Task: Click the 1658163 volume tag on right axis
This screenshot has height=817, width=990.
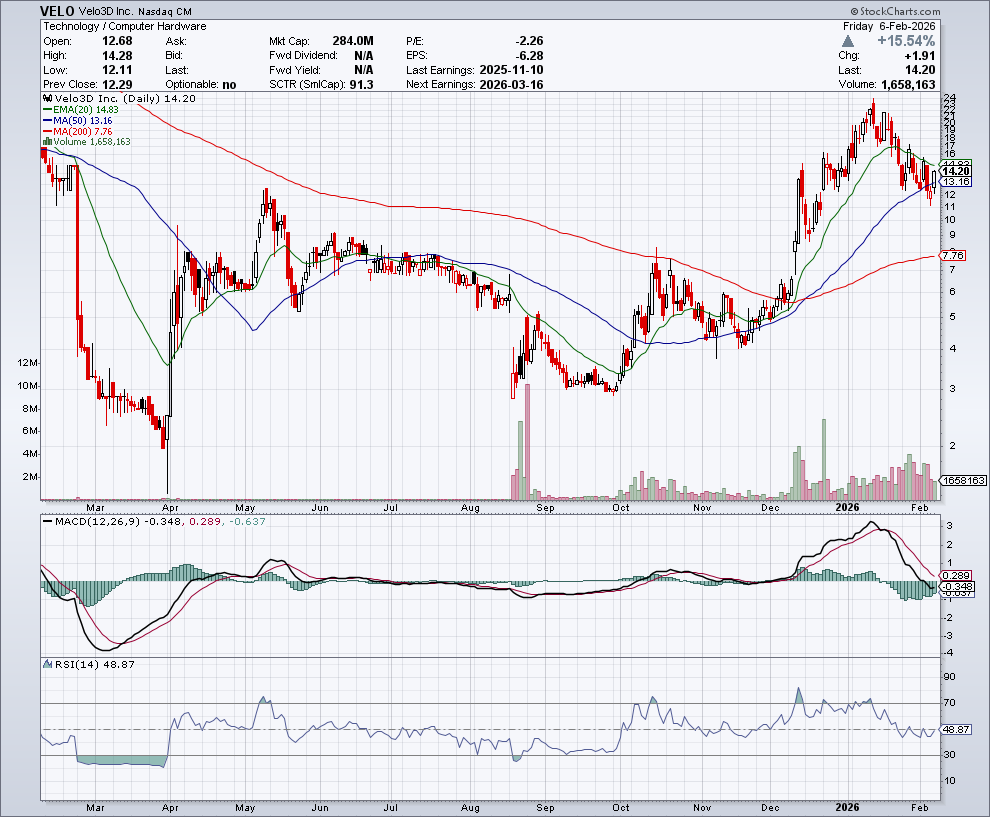Action: 963,480
